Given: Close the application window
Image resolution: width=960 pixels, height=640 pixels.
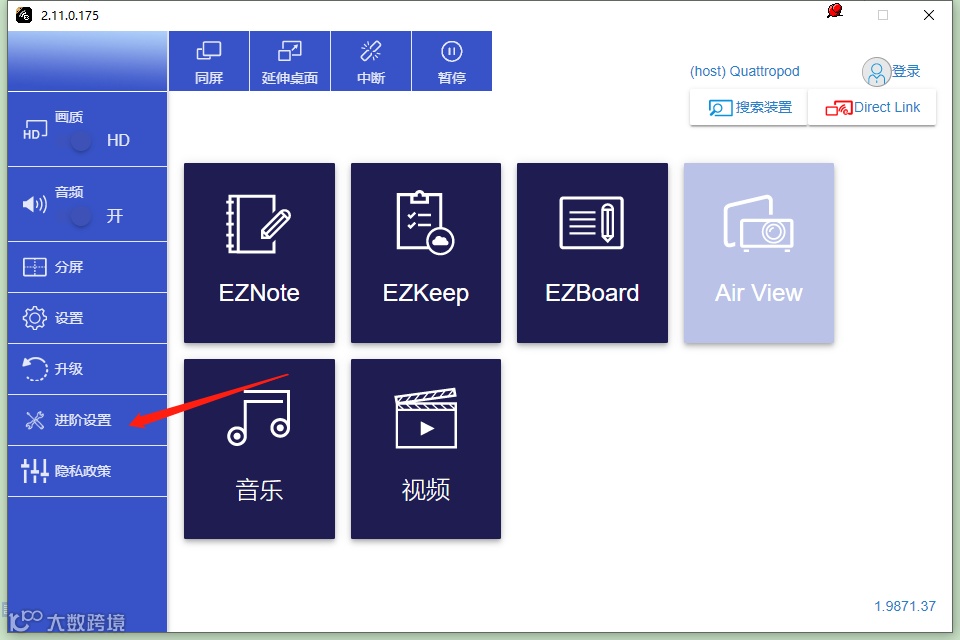Looking at the screenshot, I should click(x=929, y=15).
